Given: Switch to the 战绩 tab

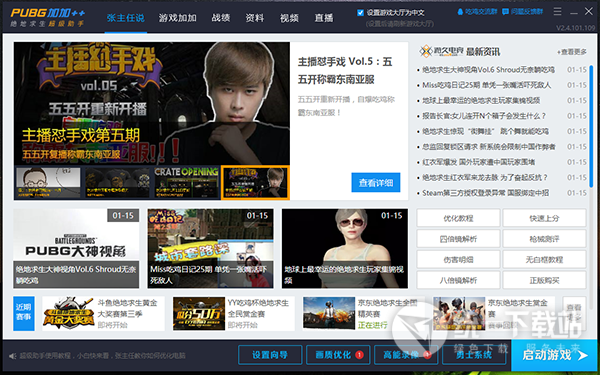Looking at the screenshot, I should click(221, 18).
